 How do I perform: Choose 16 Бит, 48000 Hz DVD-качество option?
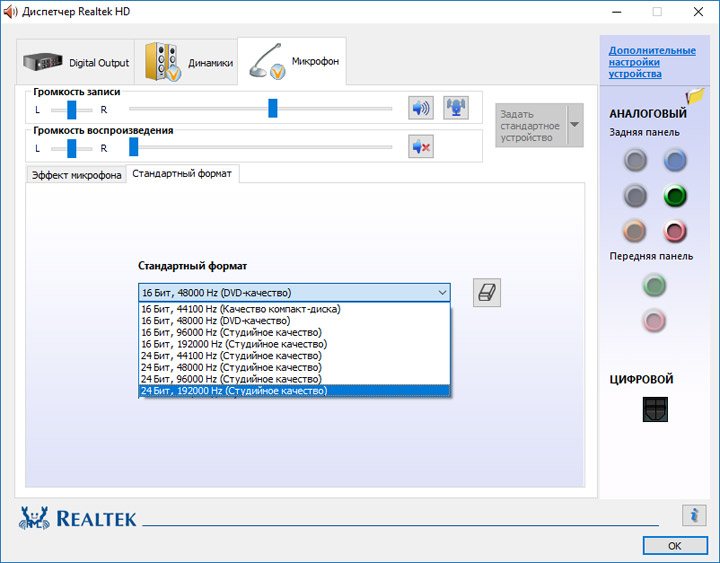294,321
